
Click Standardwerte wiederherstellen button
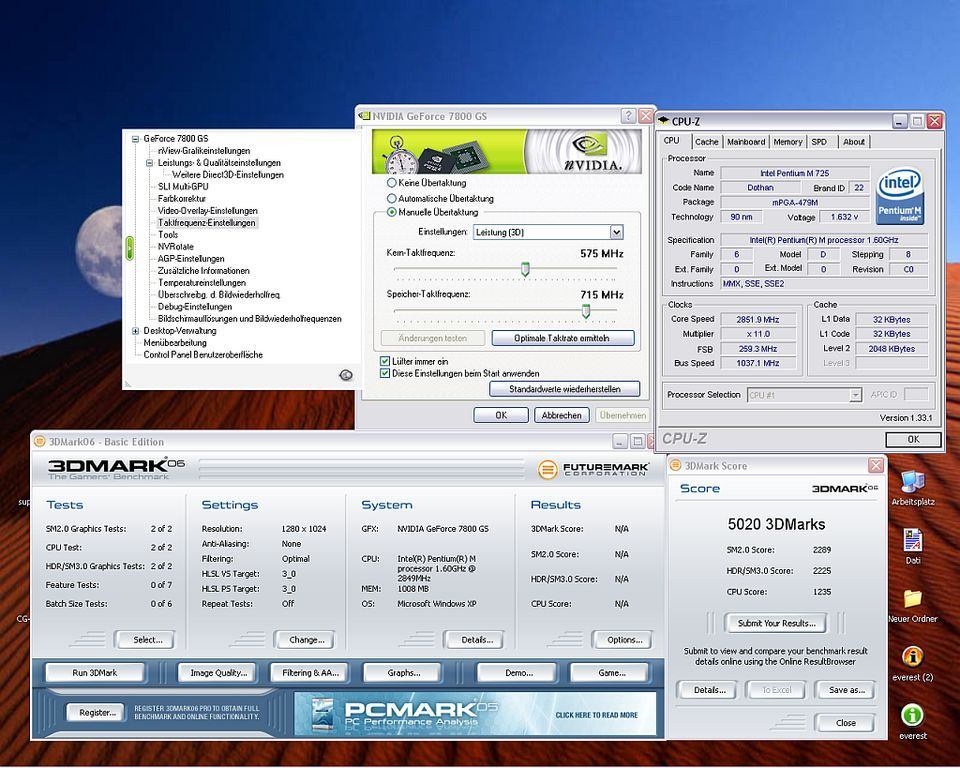[x=564, y=389]
